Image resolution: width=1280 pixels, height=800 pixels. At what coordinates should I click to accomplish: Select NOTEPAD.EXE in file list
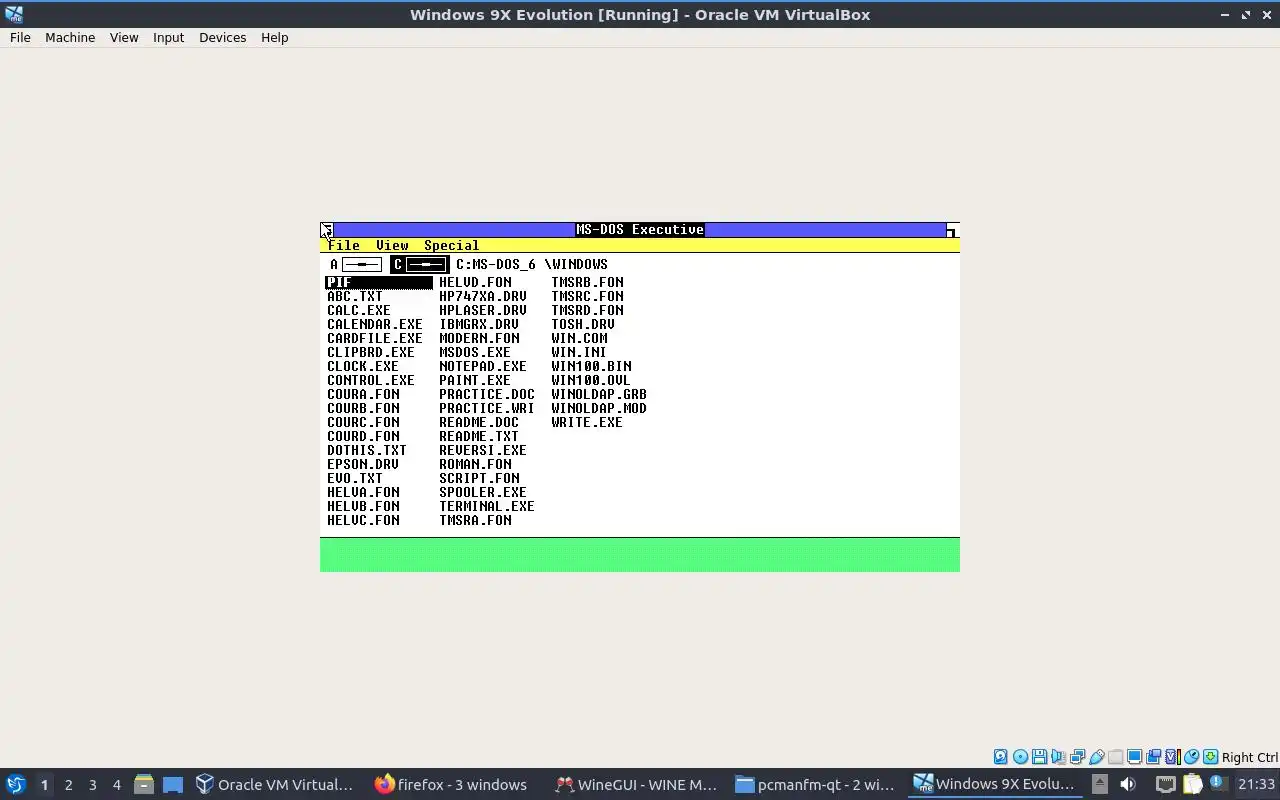[483, 366]
